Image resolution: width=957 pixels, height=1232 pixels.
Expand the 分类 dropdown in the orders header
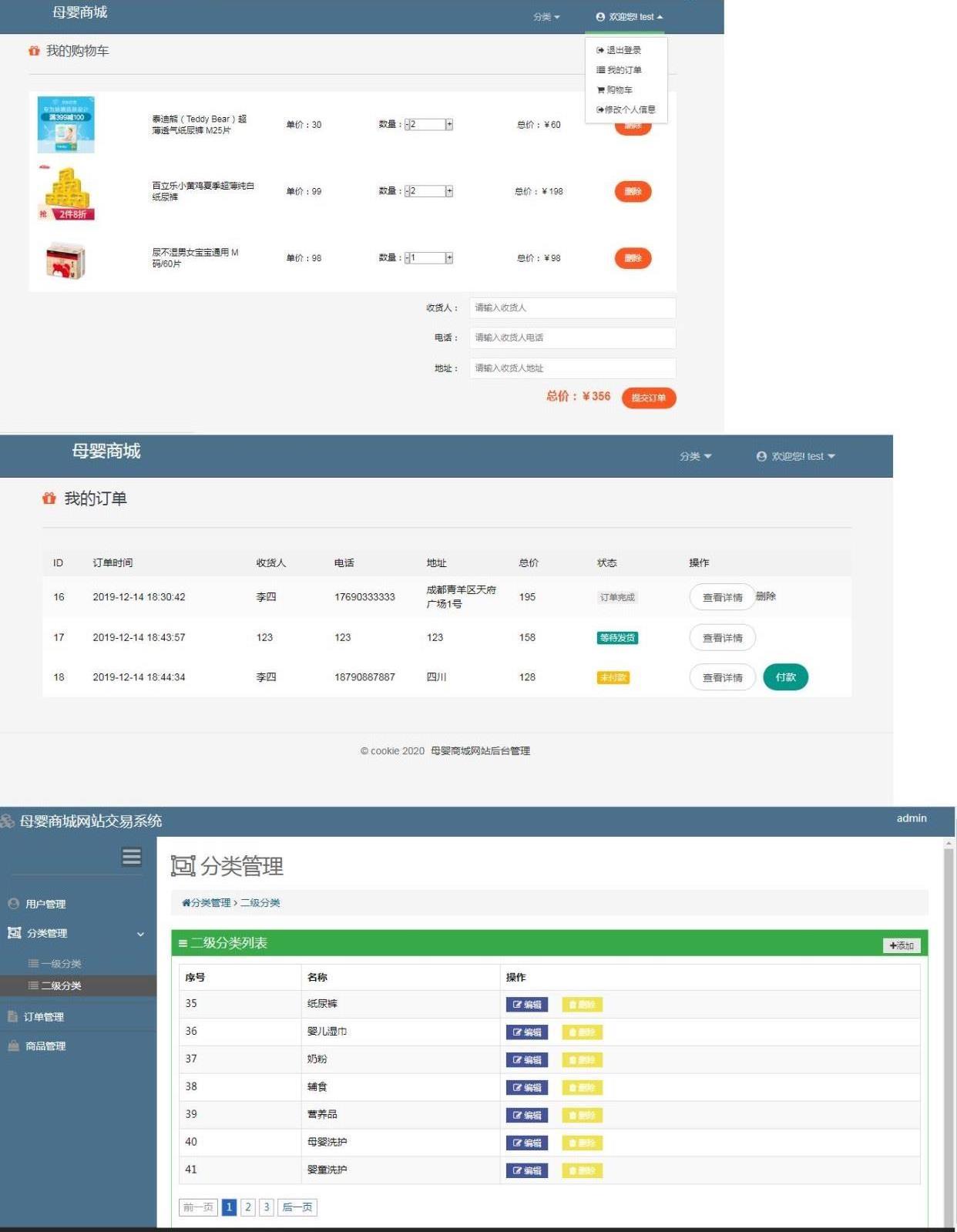tap(695, 456)
